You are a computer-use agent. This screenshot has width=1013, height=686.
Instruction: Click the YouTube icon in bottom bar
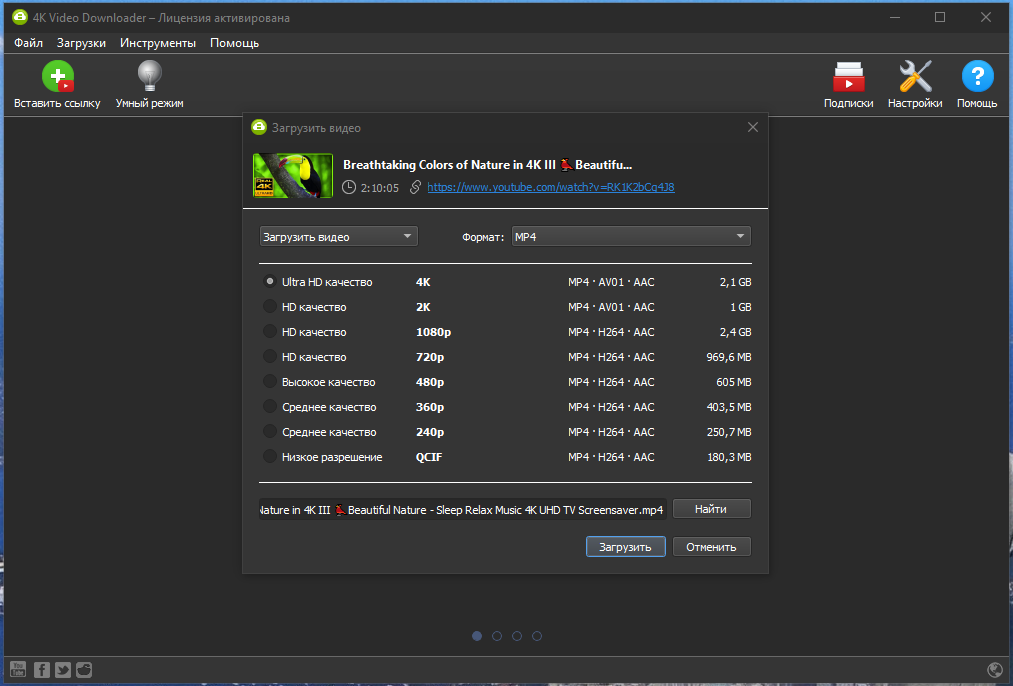point(18,669)
